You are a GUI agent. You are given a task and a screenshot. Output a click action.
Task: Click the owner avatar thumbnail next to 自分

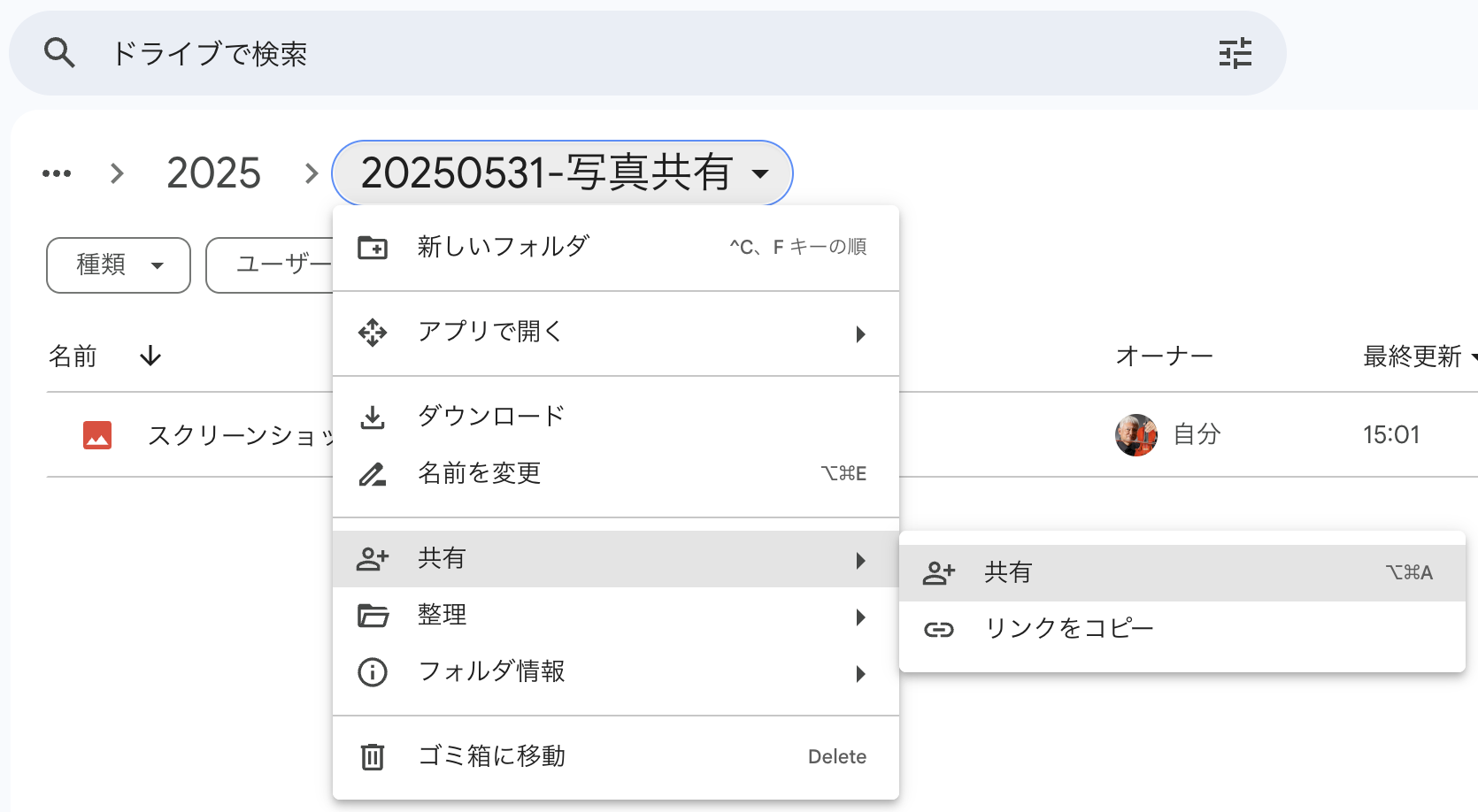coord(1135,434)
